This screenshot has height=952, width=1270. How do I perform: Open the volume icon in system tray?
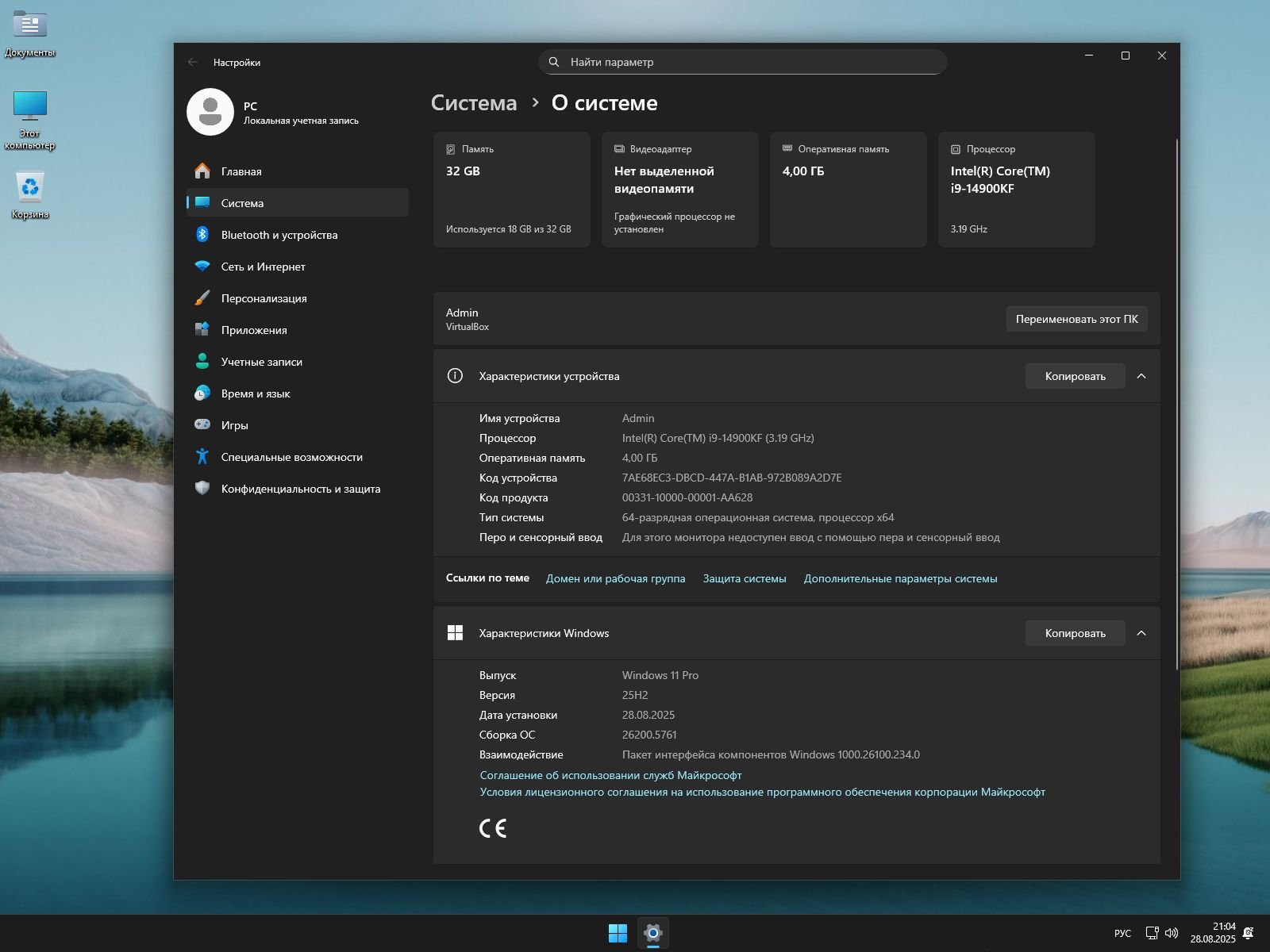coord(1172,933)
